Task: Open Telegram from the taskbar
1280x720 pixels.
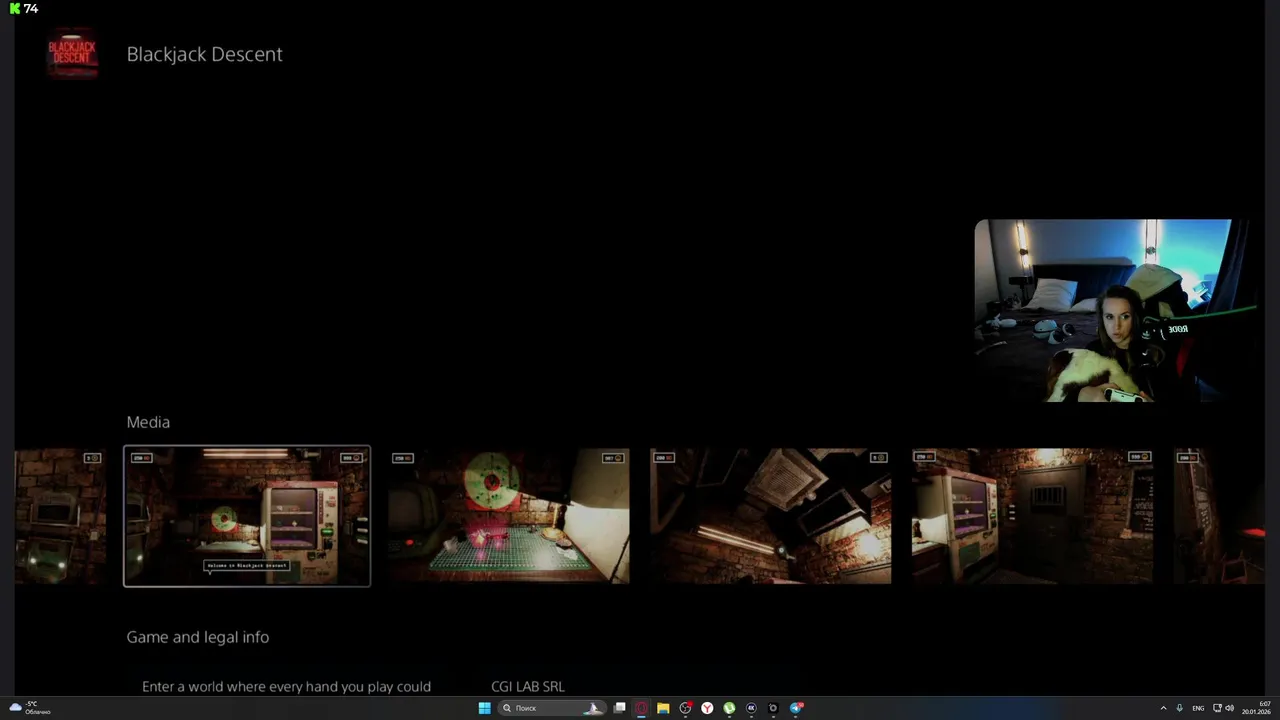Action: point(796,708)
